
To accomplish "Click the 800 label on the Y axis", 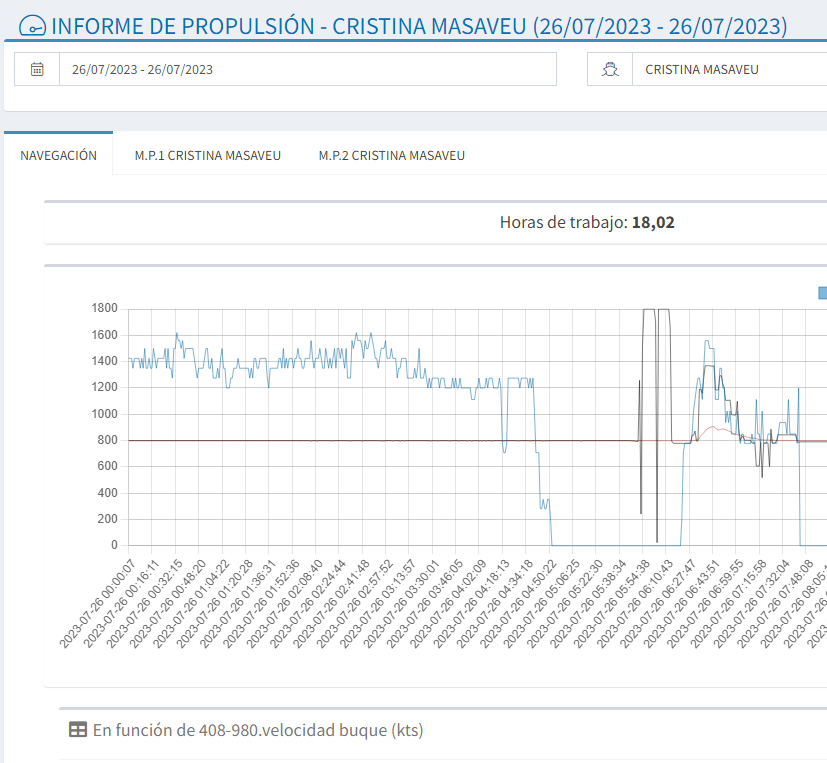I will [108, 440].
